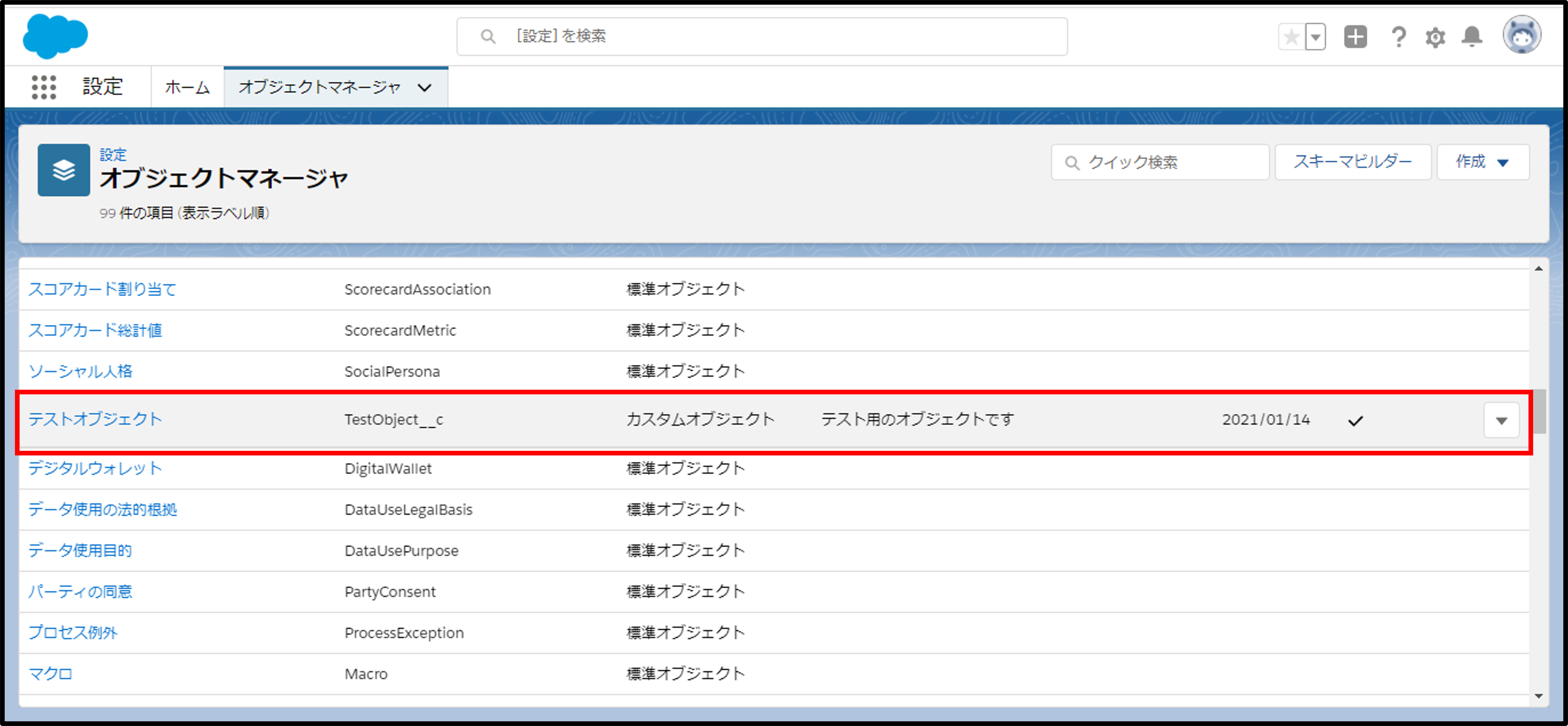Screen dimensions: 1568x726
Task: Click the setup gear icon
Action: [1435, 37]
